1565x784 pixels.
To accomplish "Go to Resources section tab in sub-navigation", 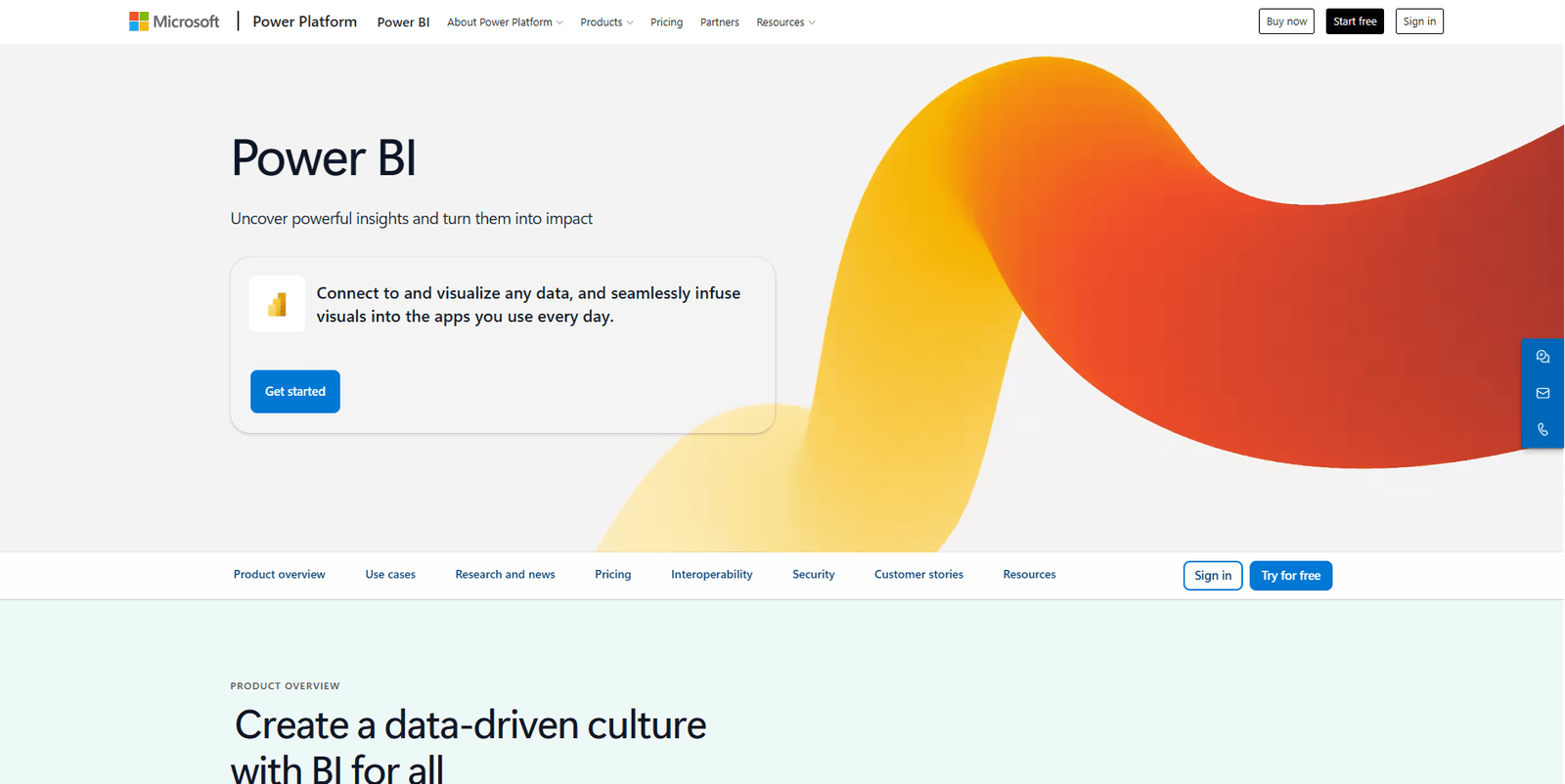I will point(1029,575).
